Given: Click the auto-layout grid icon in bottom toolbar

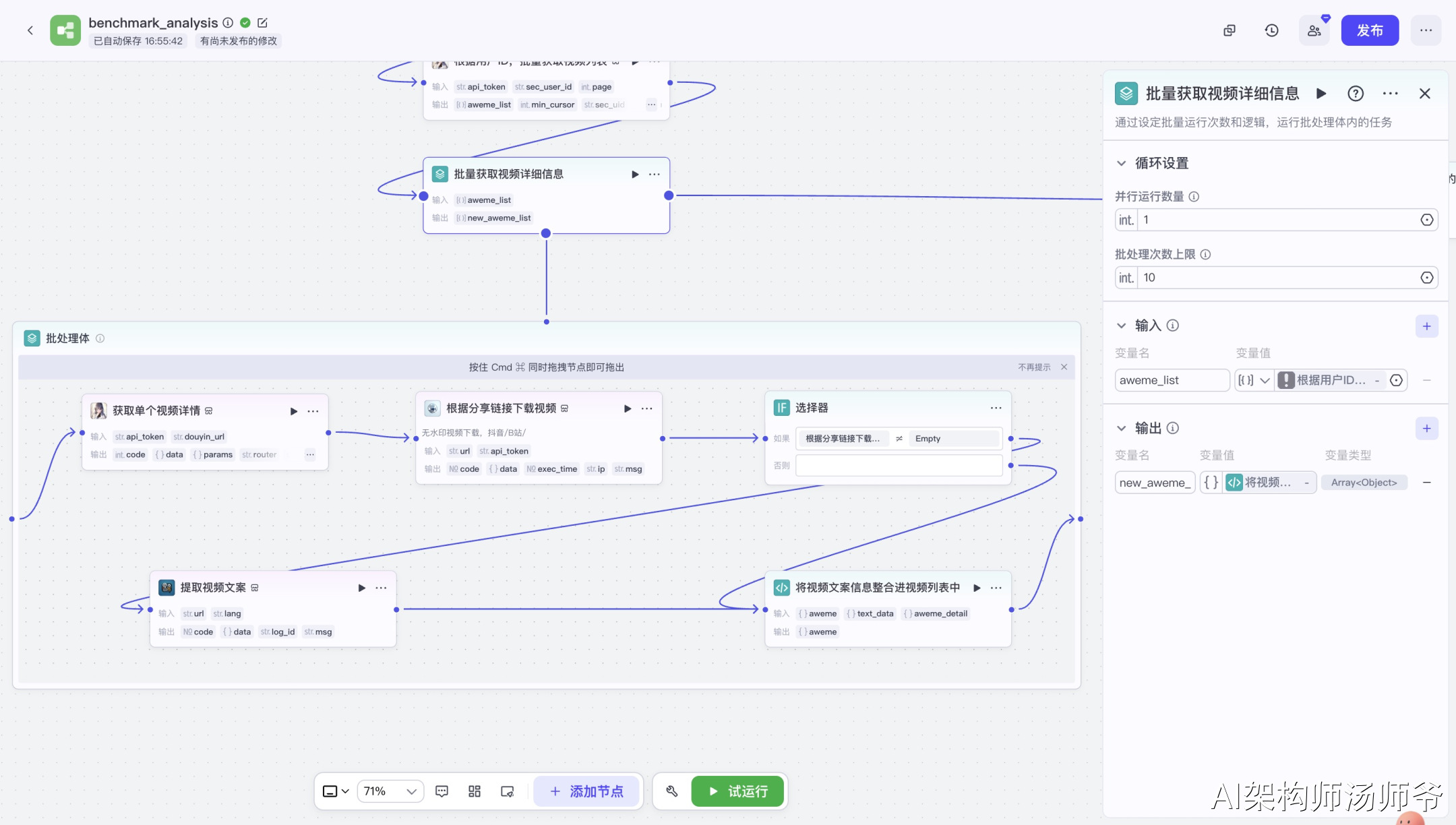Looking at the screenshot, I should pos(475,791).
